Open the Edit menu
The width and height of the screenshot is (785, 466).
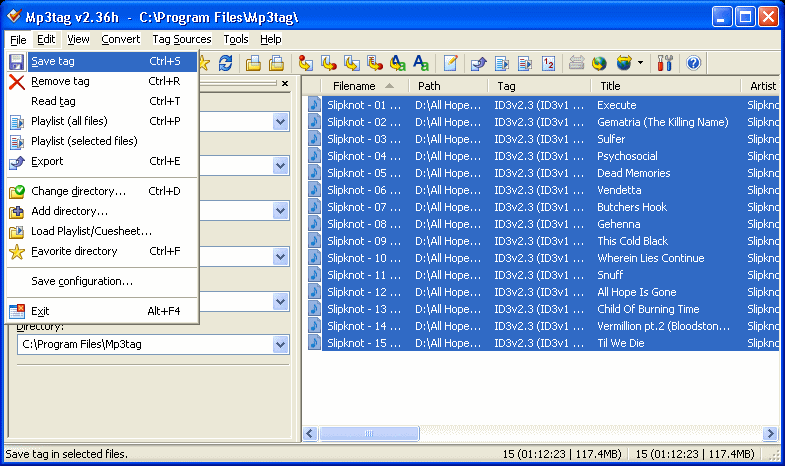tap(46, 39)
